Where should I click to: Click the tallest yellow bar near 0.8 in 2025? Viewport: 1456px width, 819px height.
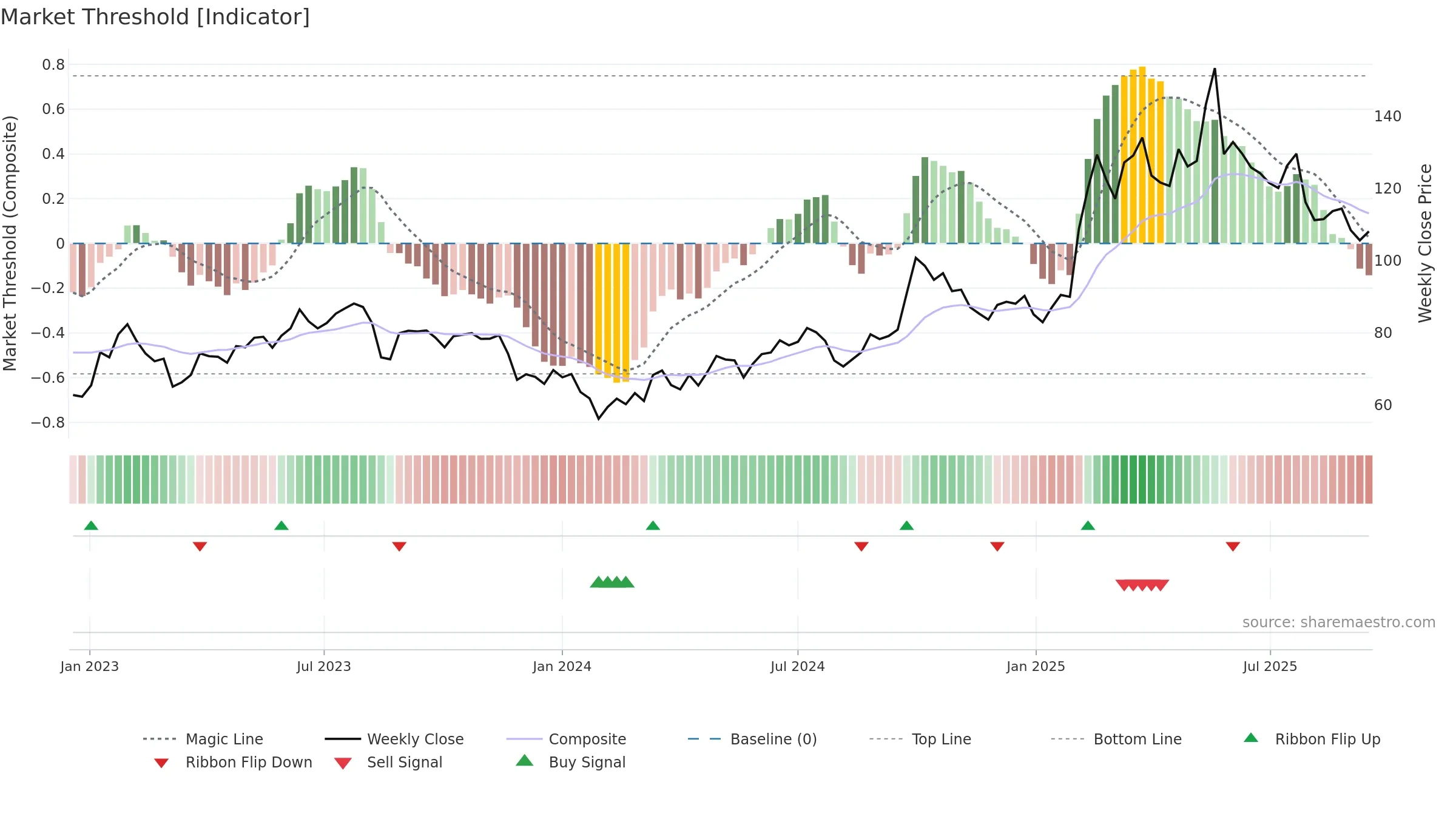1142,155
